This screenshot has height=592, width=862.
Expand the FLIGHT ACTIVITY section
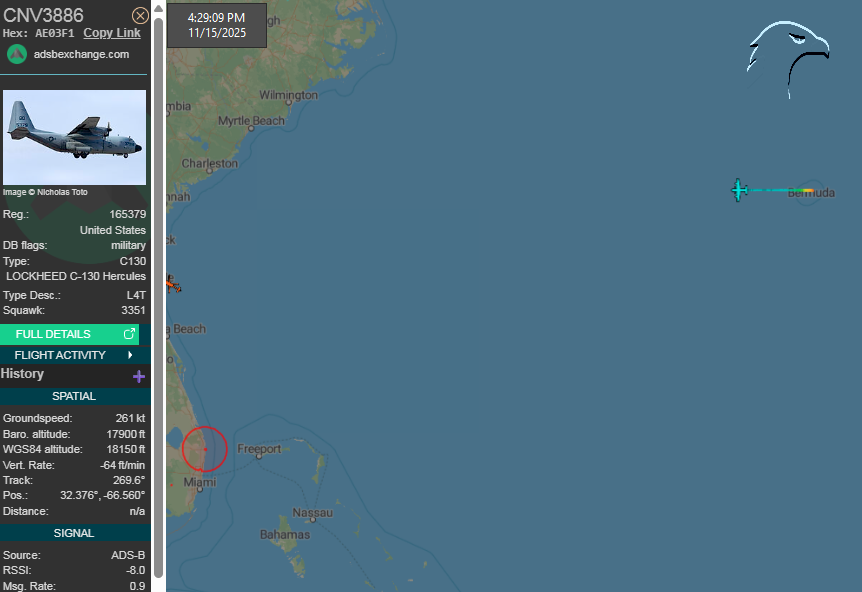coord(75,355)
